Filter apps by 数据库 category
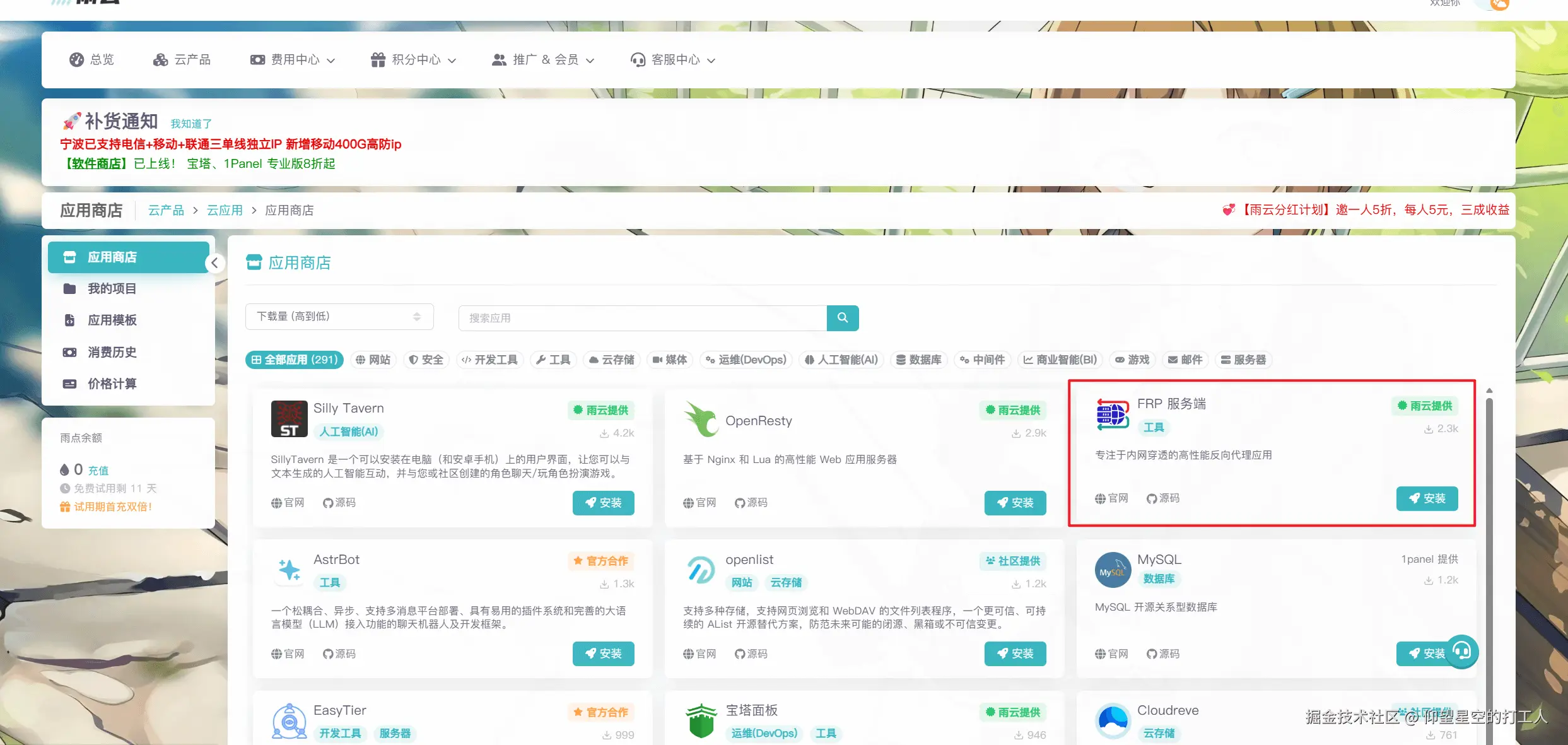 tap(918, 360)
